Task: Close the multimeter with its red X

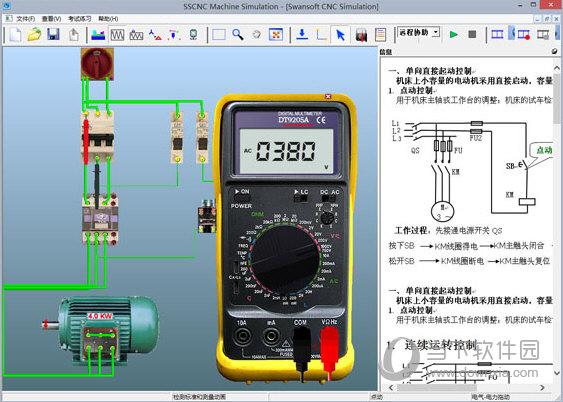Action: pos(328,97)
